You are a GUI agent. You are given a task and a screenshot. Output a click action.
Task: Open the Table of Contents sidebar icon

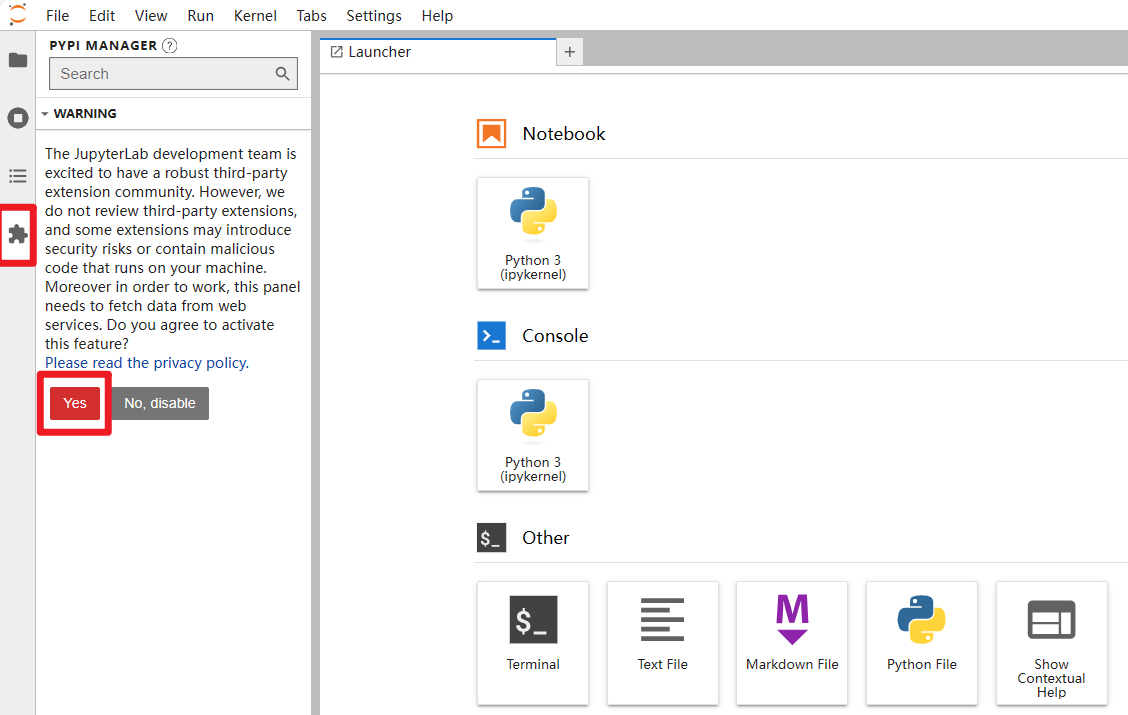[18, 176]
